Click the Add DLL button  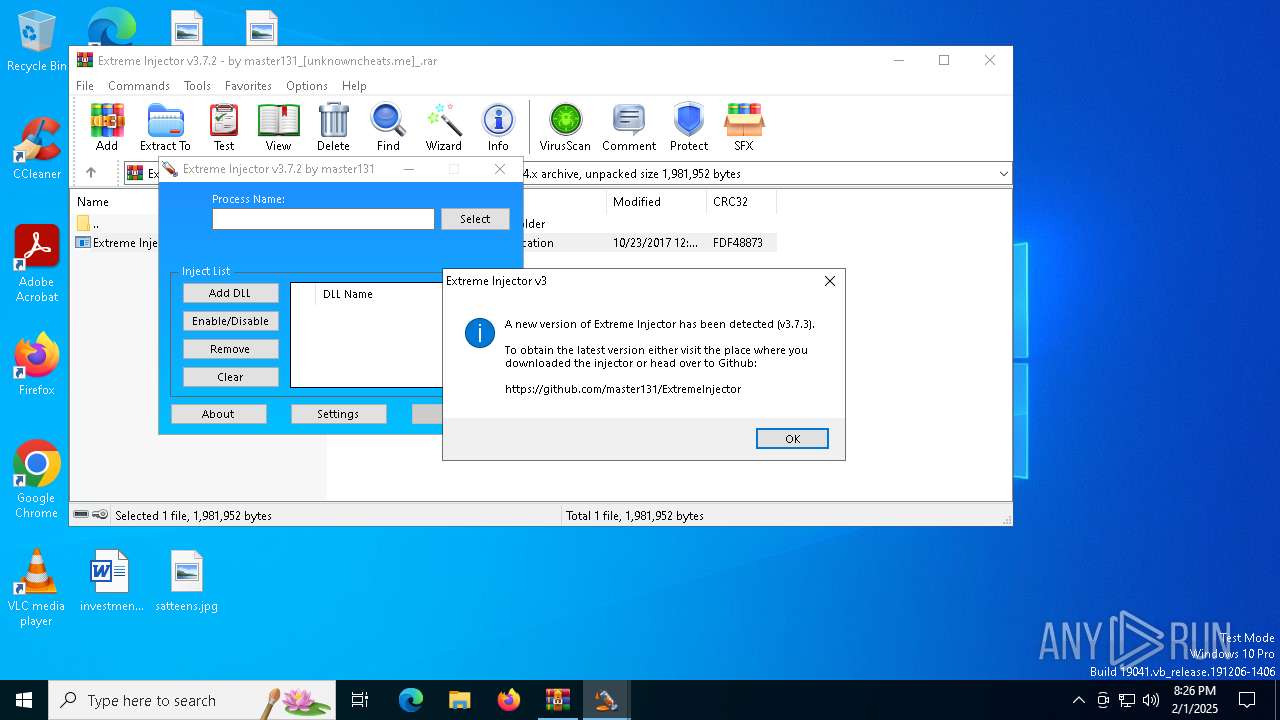(x=230, y=293)
